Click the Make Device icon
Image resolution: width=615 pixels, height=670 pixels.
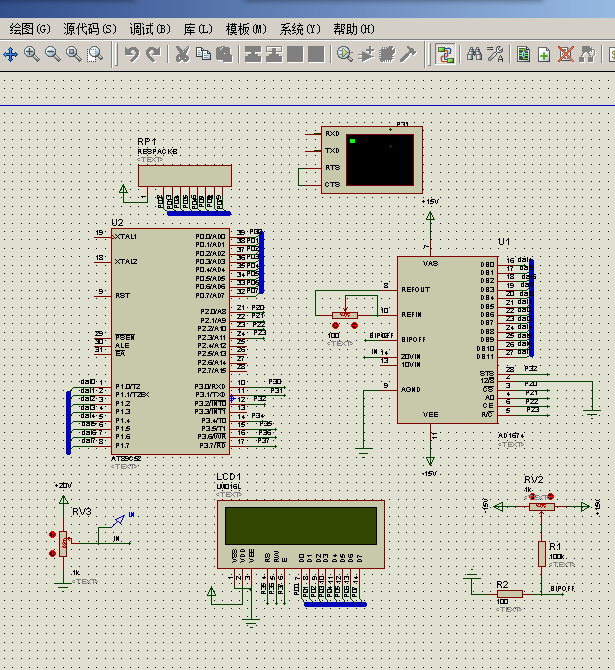pyautogui.click(x=366, y=55)
